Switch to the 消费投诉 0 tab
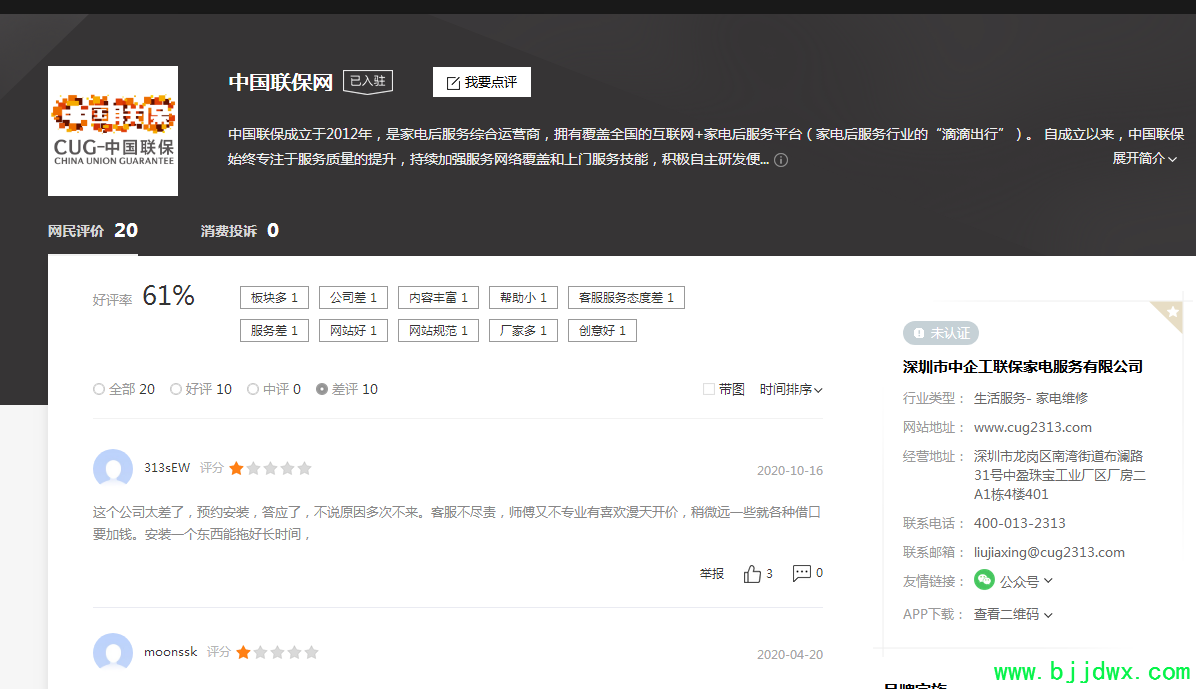Screen dimensions: 1196x689 point(240,230)
